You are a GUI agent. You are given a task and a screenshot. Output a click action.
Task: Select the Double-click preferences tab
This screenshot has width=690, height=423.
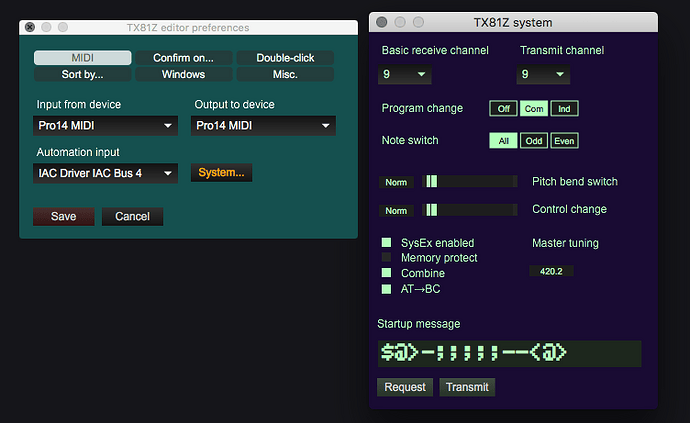285,58
